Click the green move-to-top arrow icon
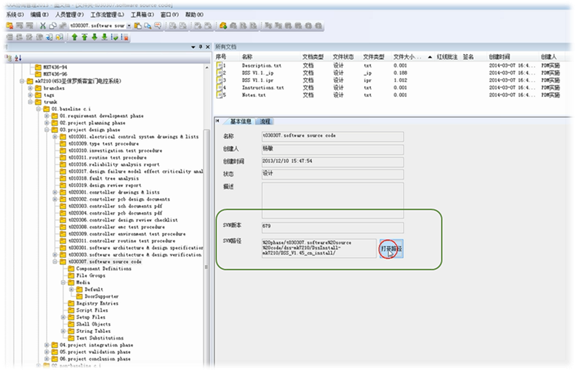 coord(84,37)
